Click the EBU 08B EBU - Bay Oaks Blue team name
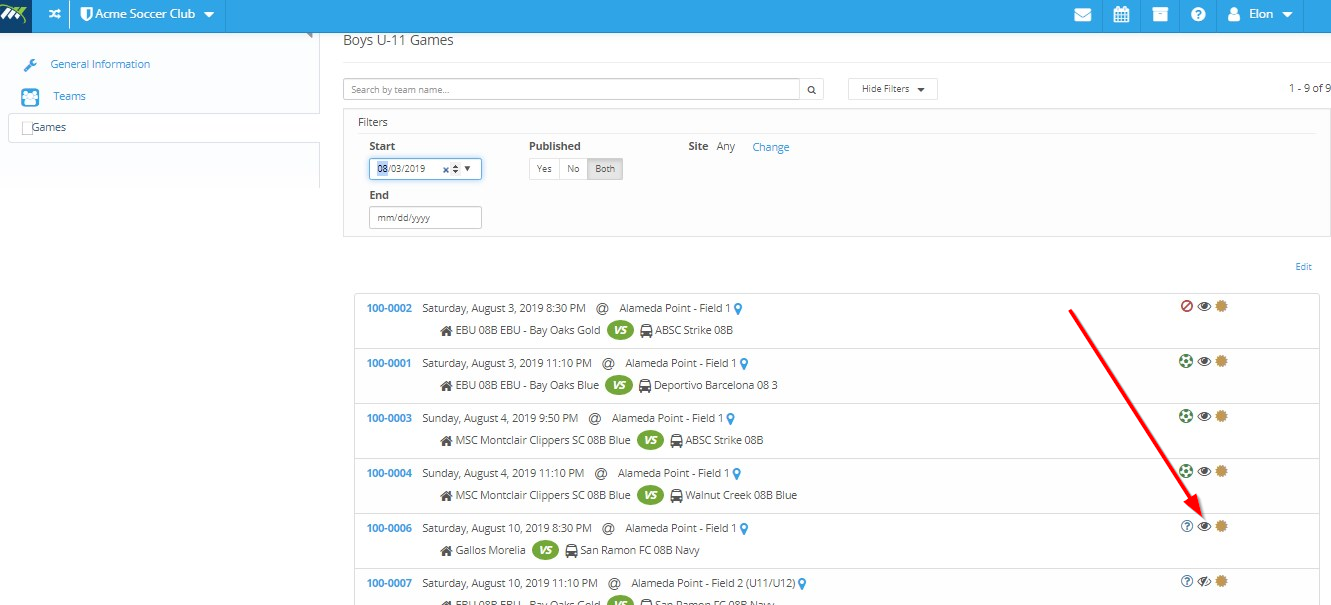 [527, 385]
